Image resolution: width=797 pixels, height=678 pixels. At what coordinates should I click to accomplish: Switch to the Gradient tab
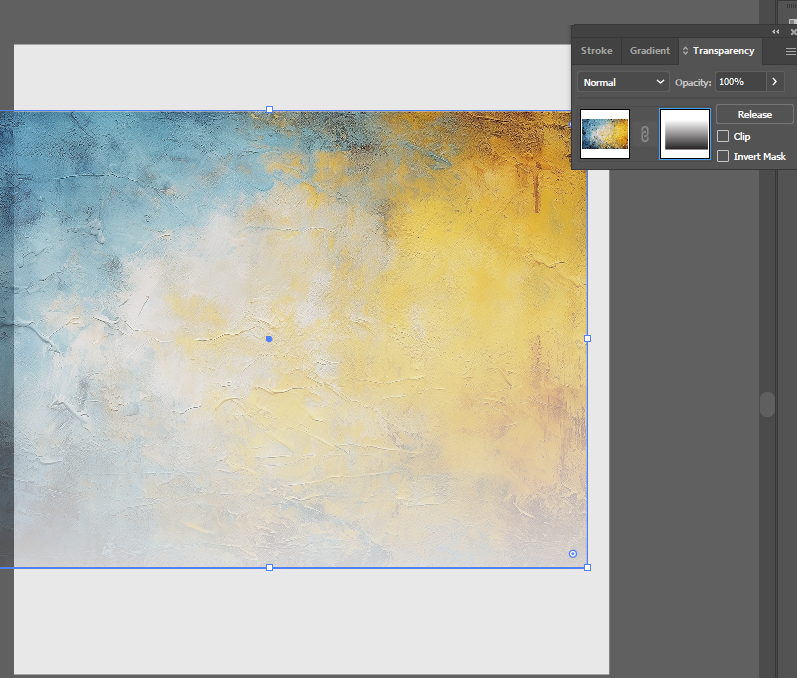pos(649,51)
